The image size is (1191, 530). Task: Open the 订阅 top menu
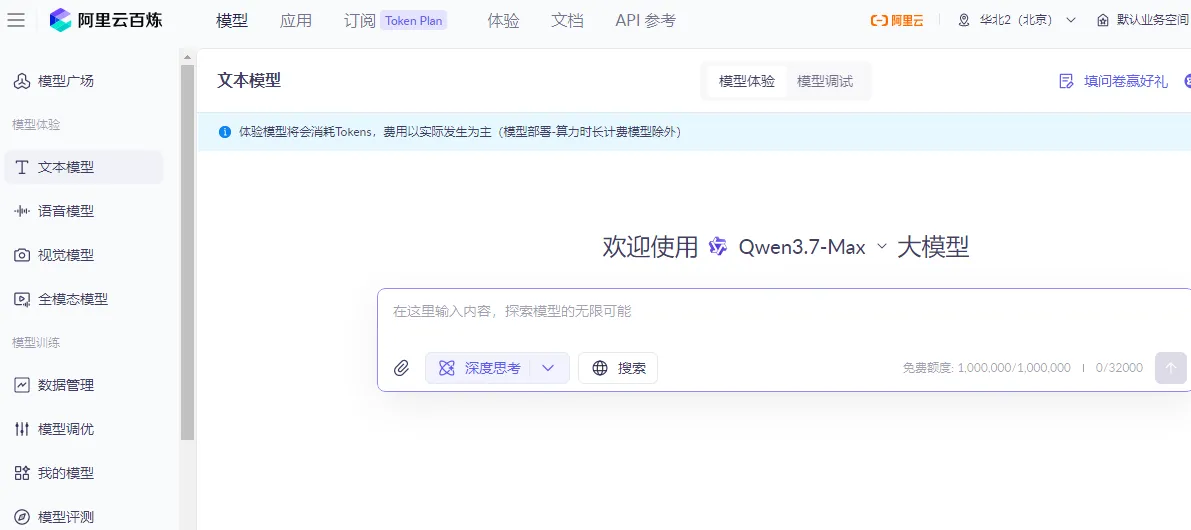359,21
